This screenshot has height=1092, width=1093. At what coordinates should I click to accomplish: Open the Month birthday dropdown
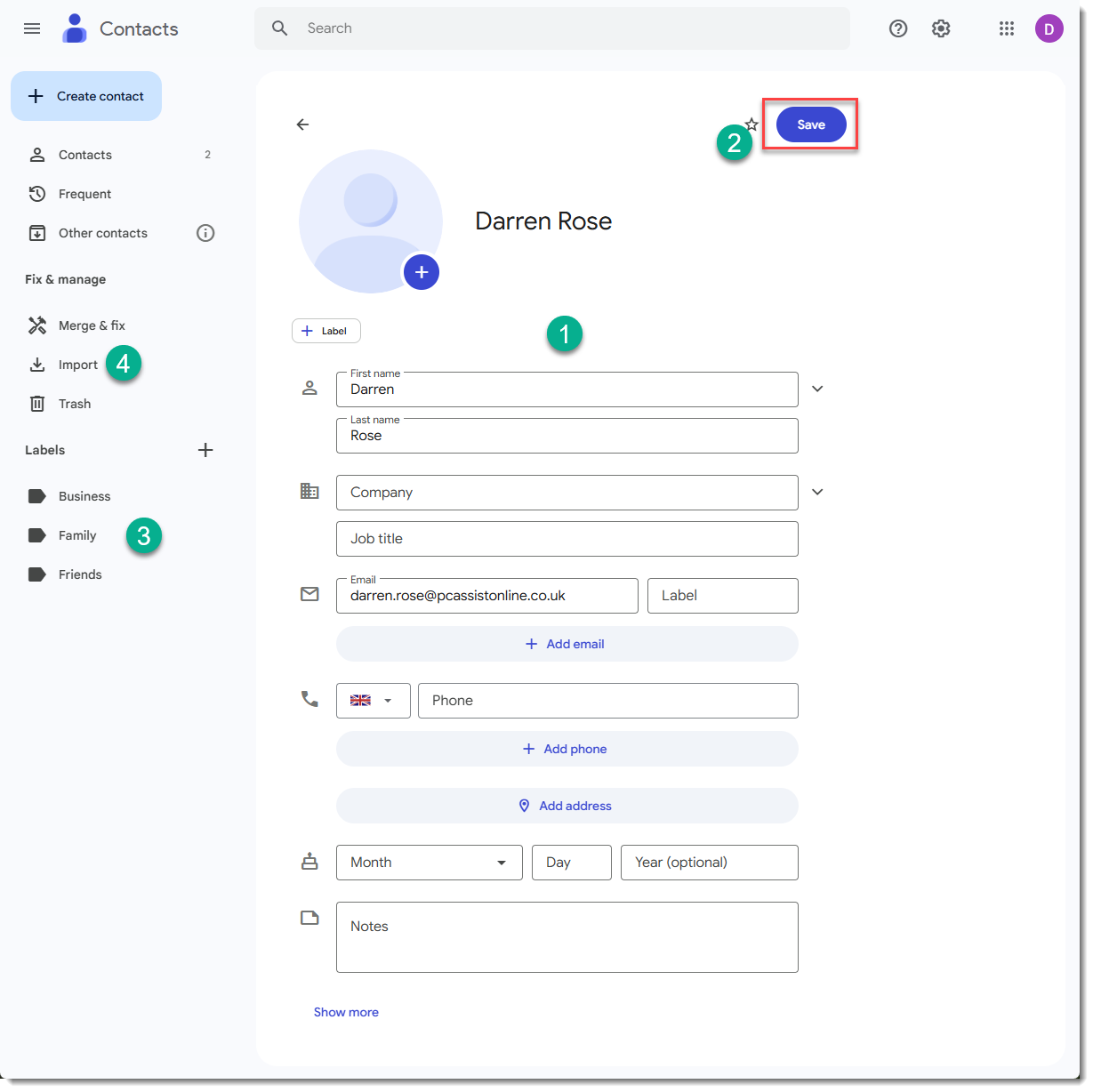(429, 863)
